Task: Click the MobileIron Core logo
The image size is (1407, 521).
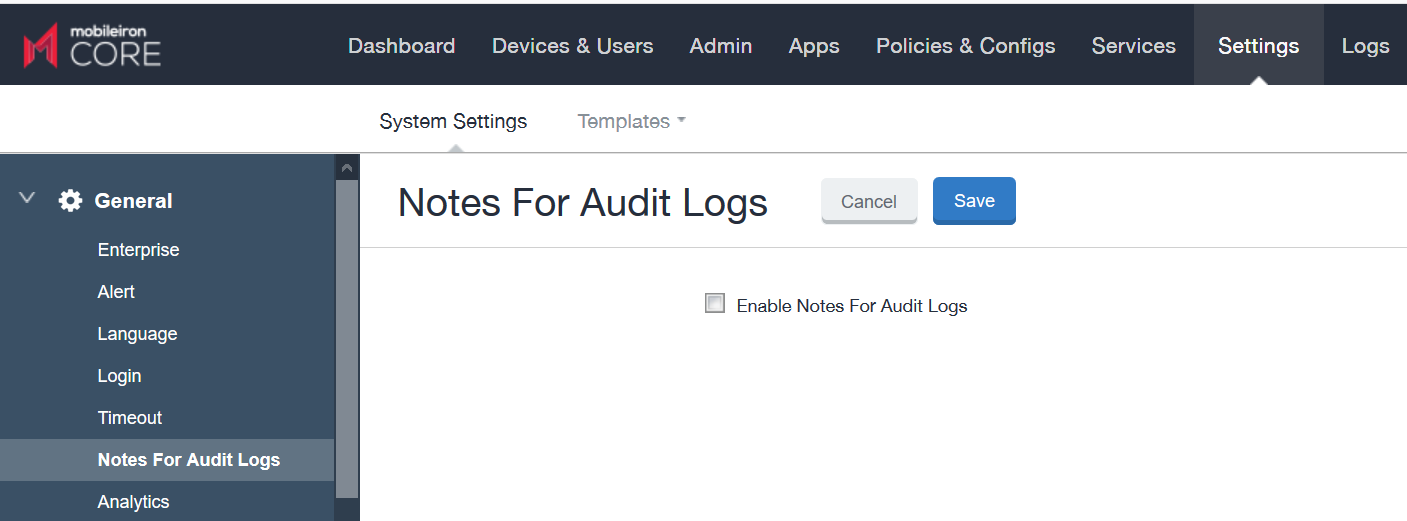Action: 92,46
